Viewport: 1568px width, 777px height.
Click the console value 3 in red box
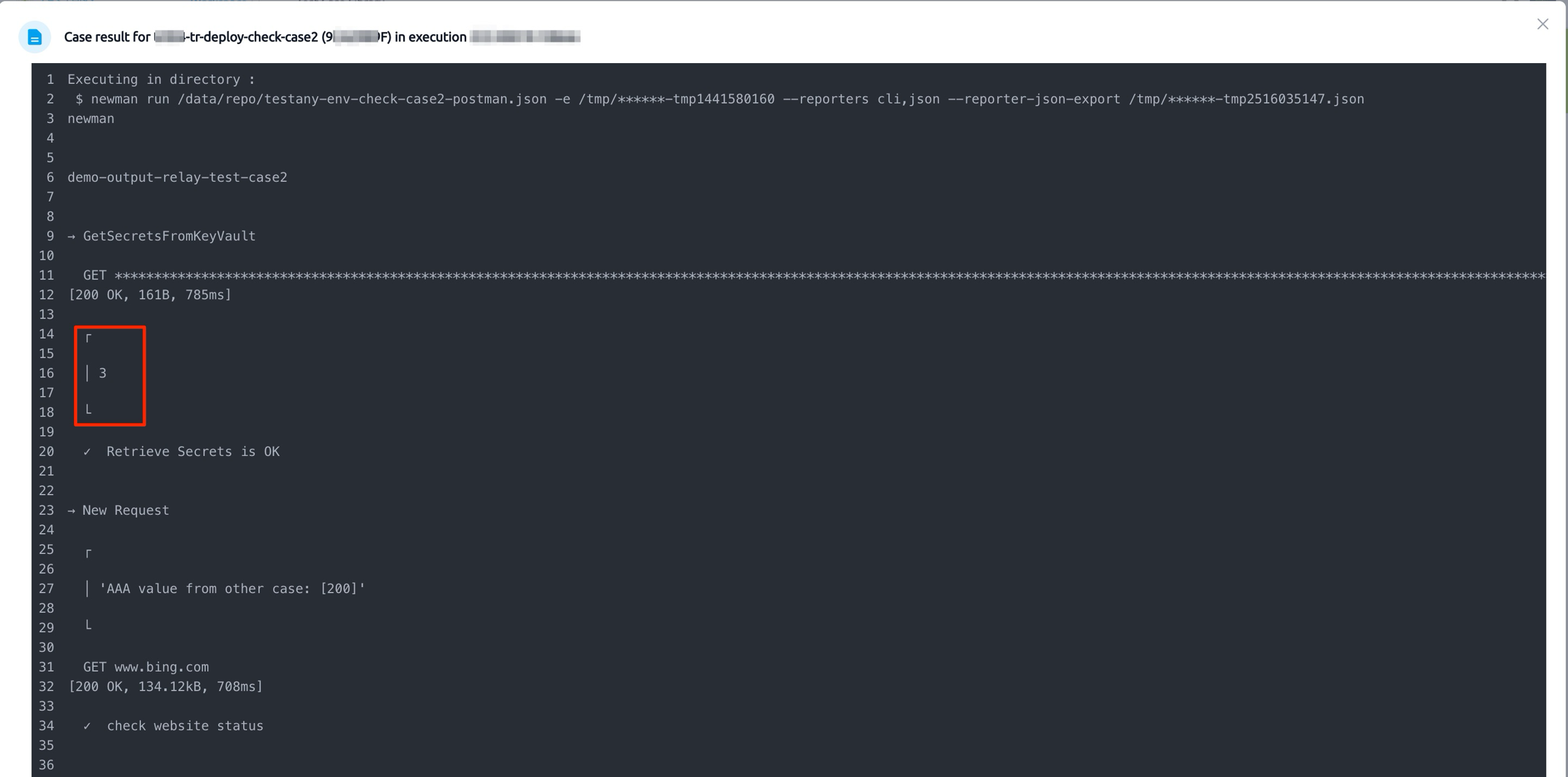[102, 373]
